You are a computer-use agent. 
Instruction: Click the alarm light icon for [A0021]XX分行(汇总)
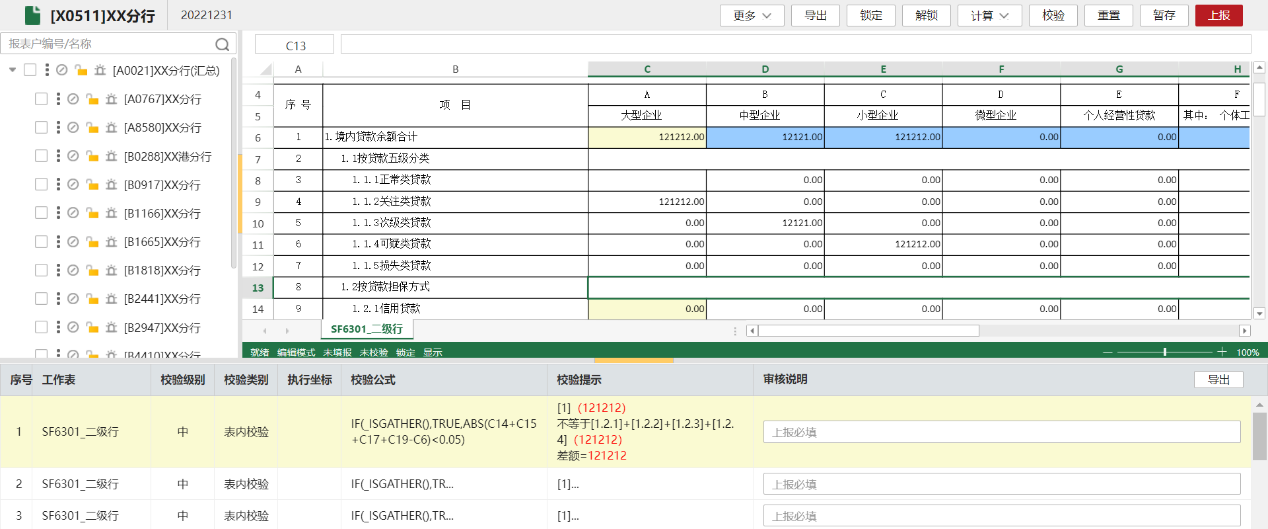click(99, 70)
